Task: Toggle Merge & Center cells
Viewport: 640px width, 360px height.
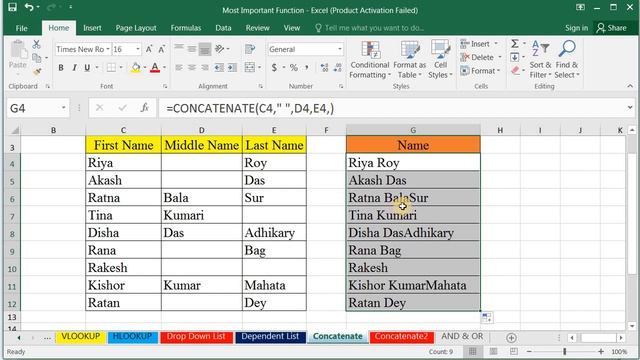Action: pyautogui.click(x=250, y=67)
